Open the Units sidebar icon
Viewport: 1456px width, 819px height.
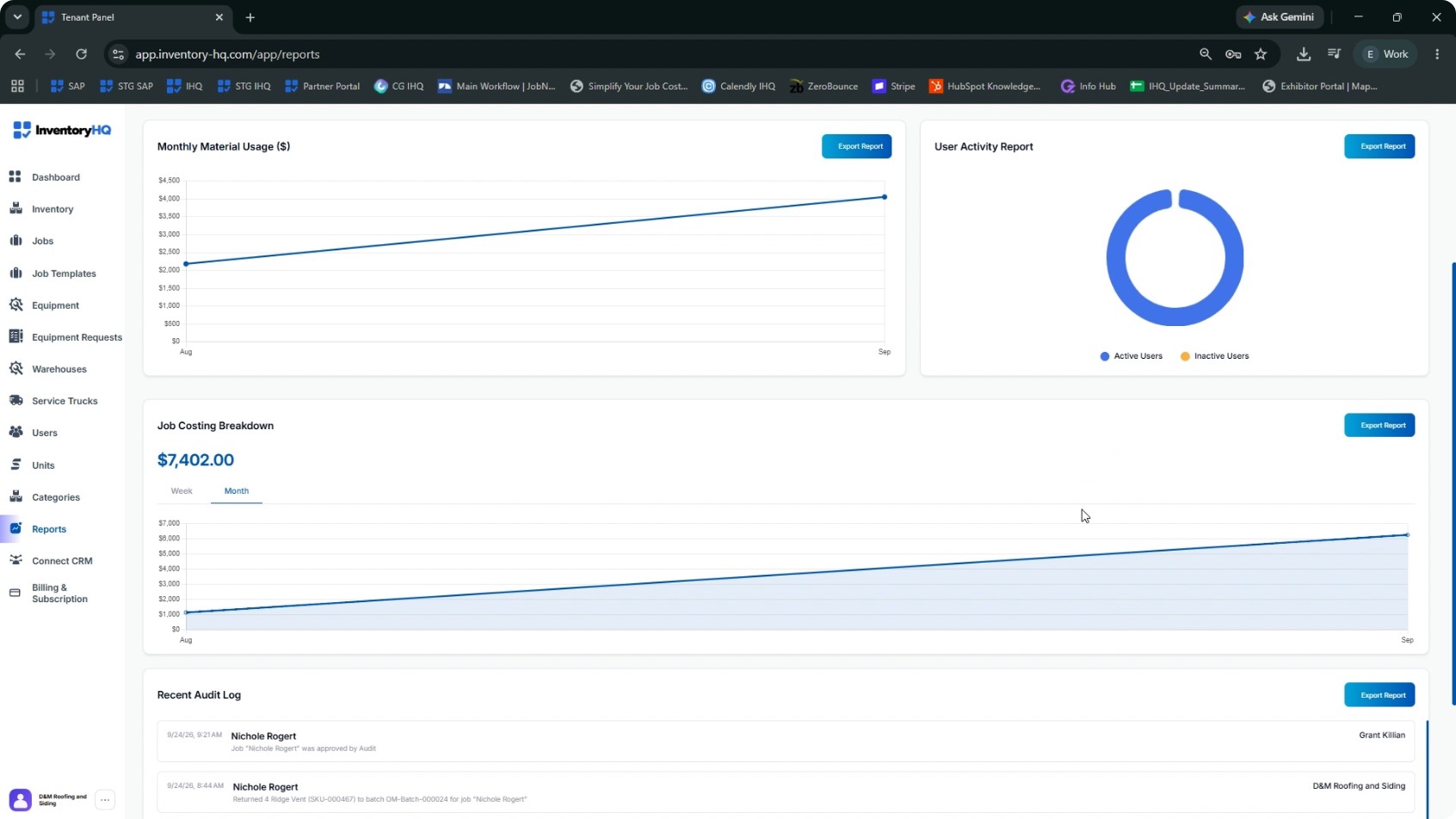[15, 465]
